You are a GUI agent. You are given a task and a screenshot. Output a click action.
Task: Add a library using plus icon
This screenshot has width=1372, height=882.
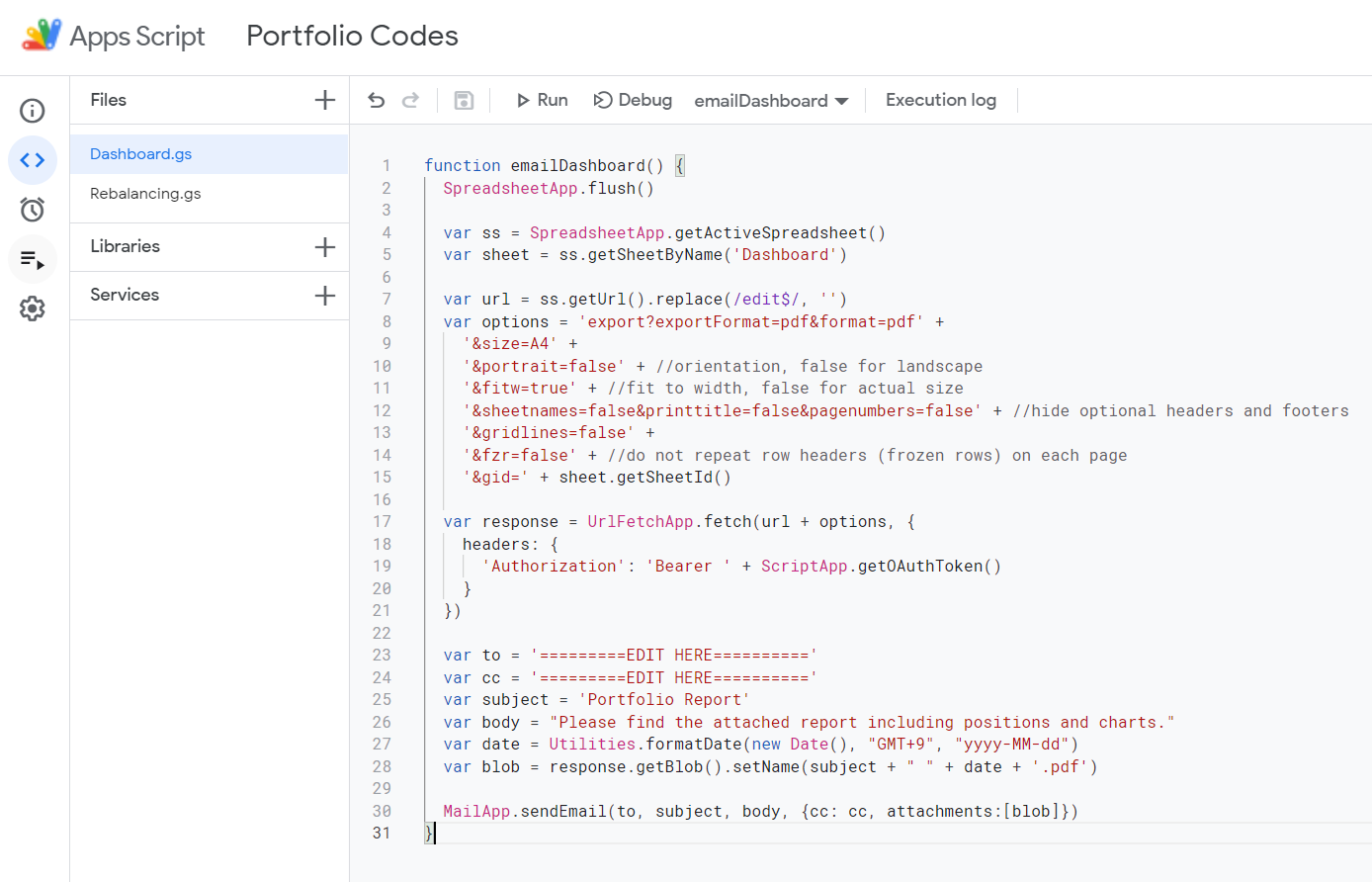[324, 247]
